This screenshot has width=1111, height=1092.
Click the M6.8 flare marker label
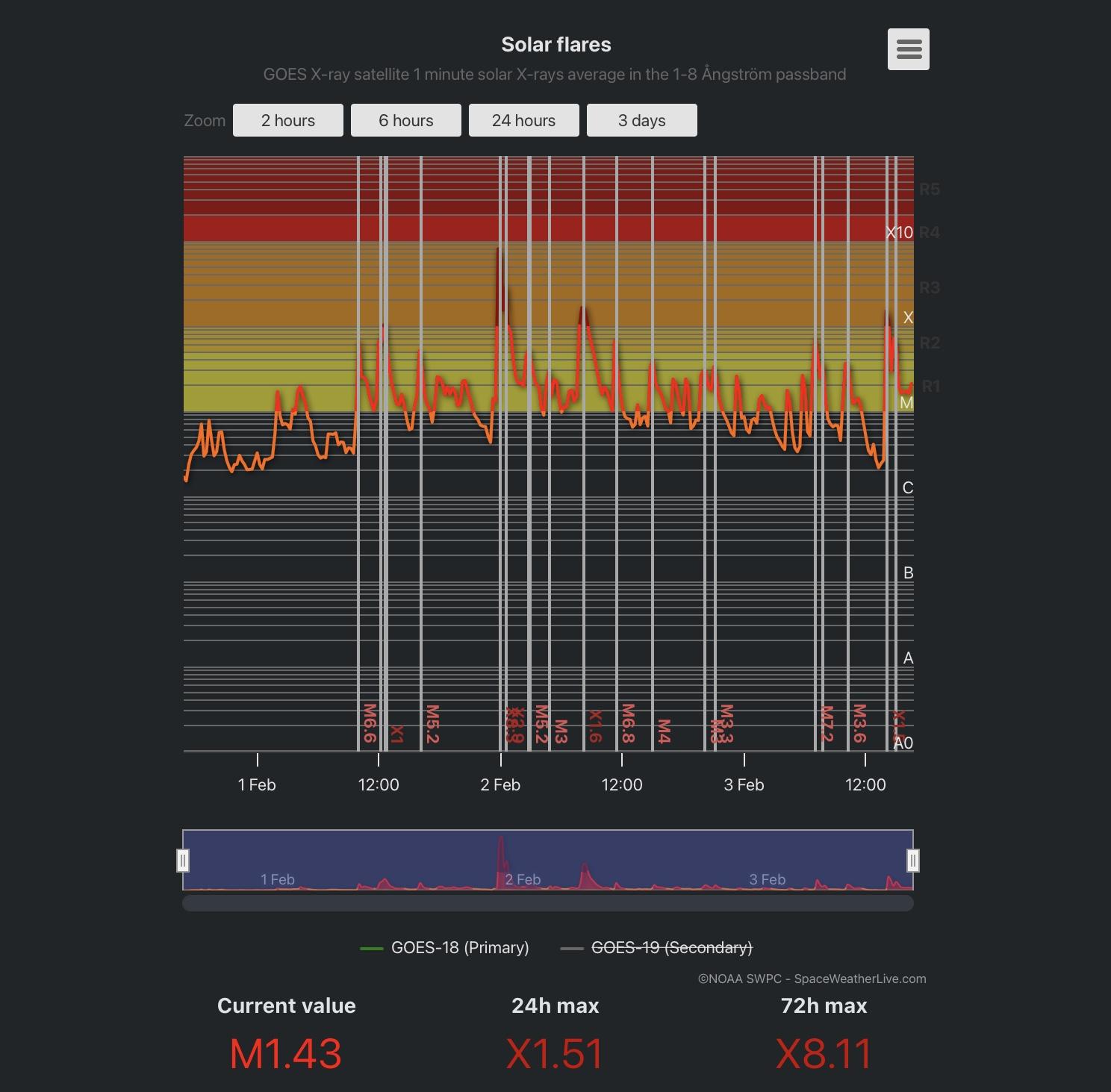629,723
